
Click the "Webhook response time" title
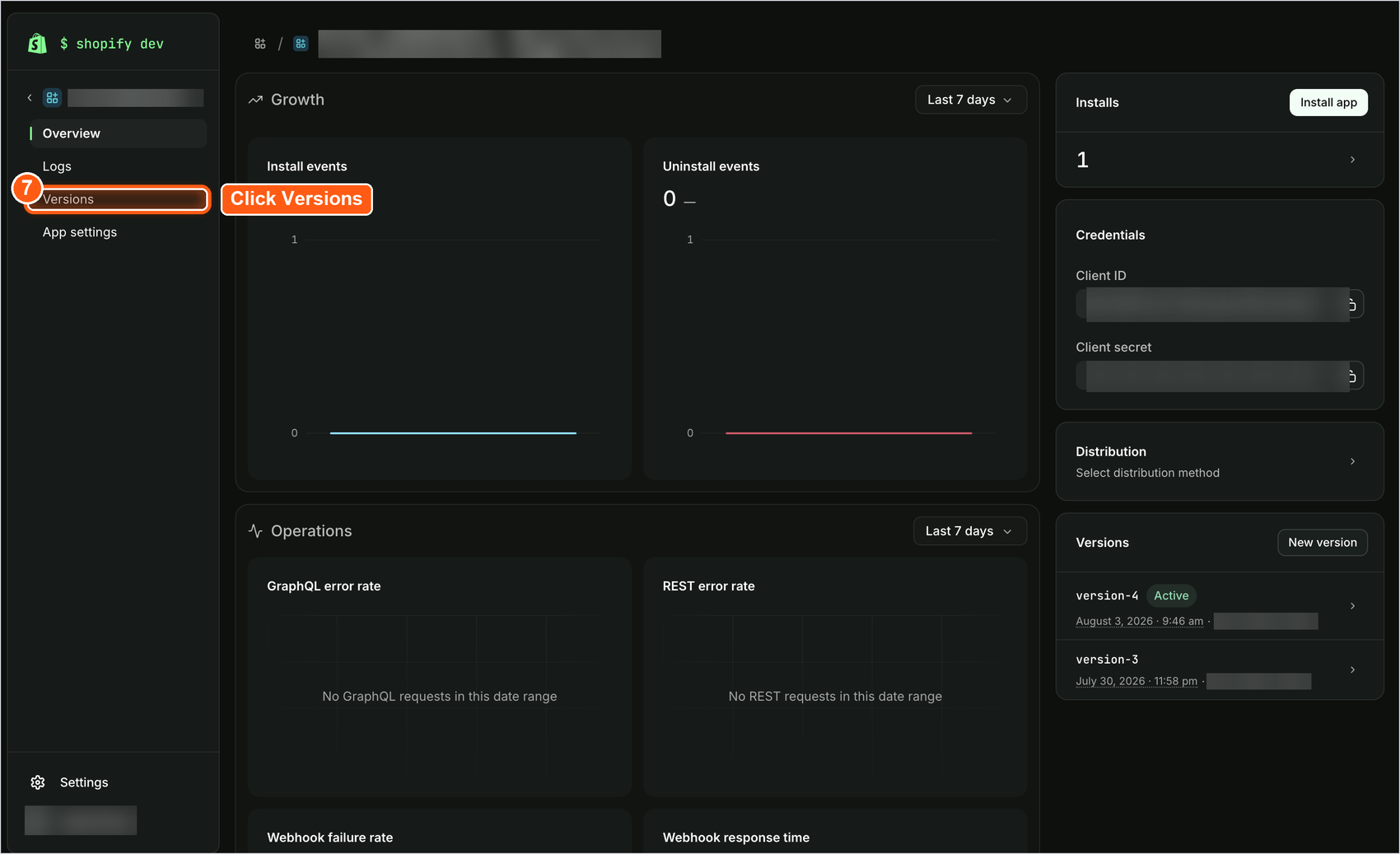736,838
